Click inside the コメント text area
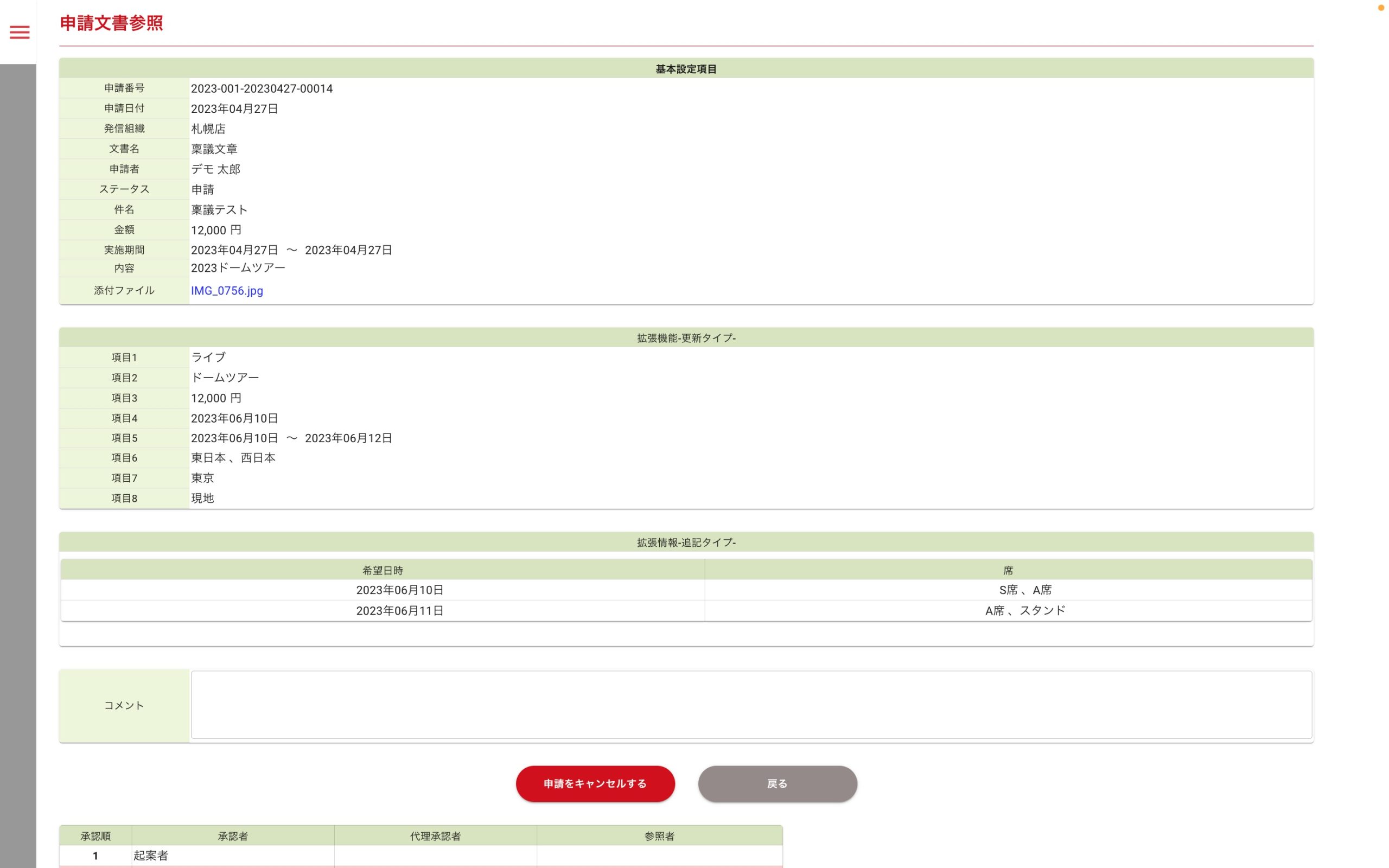 (751, 705)
